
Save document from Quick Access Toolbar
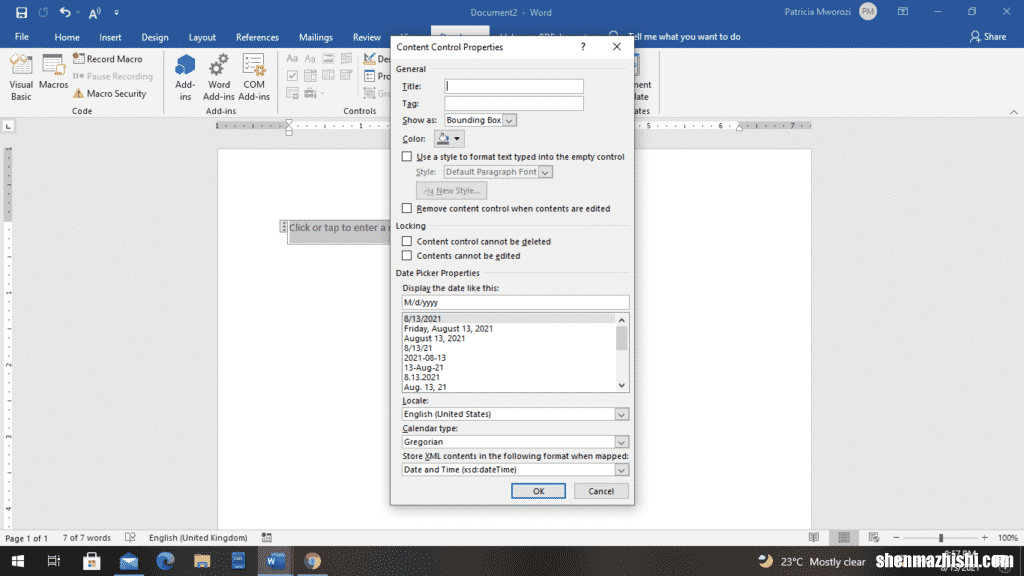22,12
